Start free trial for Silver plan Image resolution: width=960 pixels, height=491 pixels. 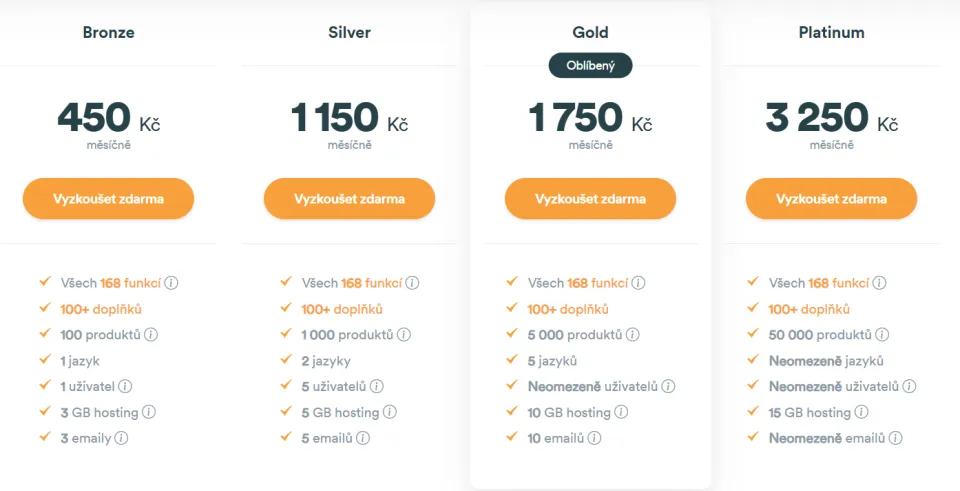tap(350, 199)
